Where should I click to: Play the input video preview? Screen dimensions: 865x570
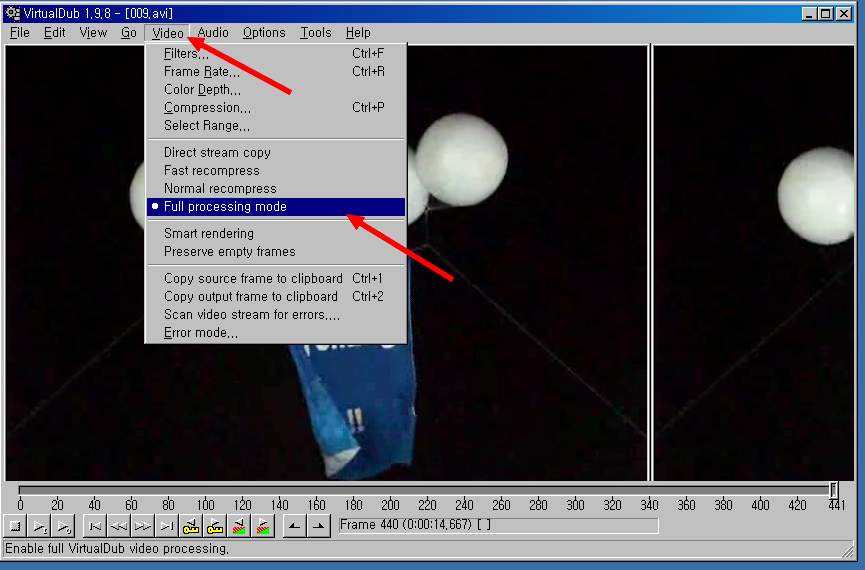pyautogui.click(x=39, y=526)
